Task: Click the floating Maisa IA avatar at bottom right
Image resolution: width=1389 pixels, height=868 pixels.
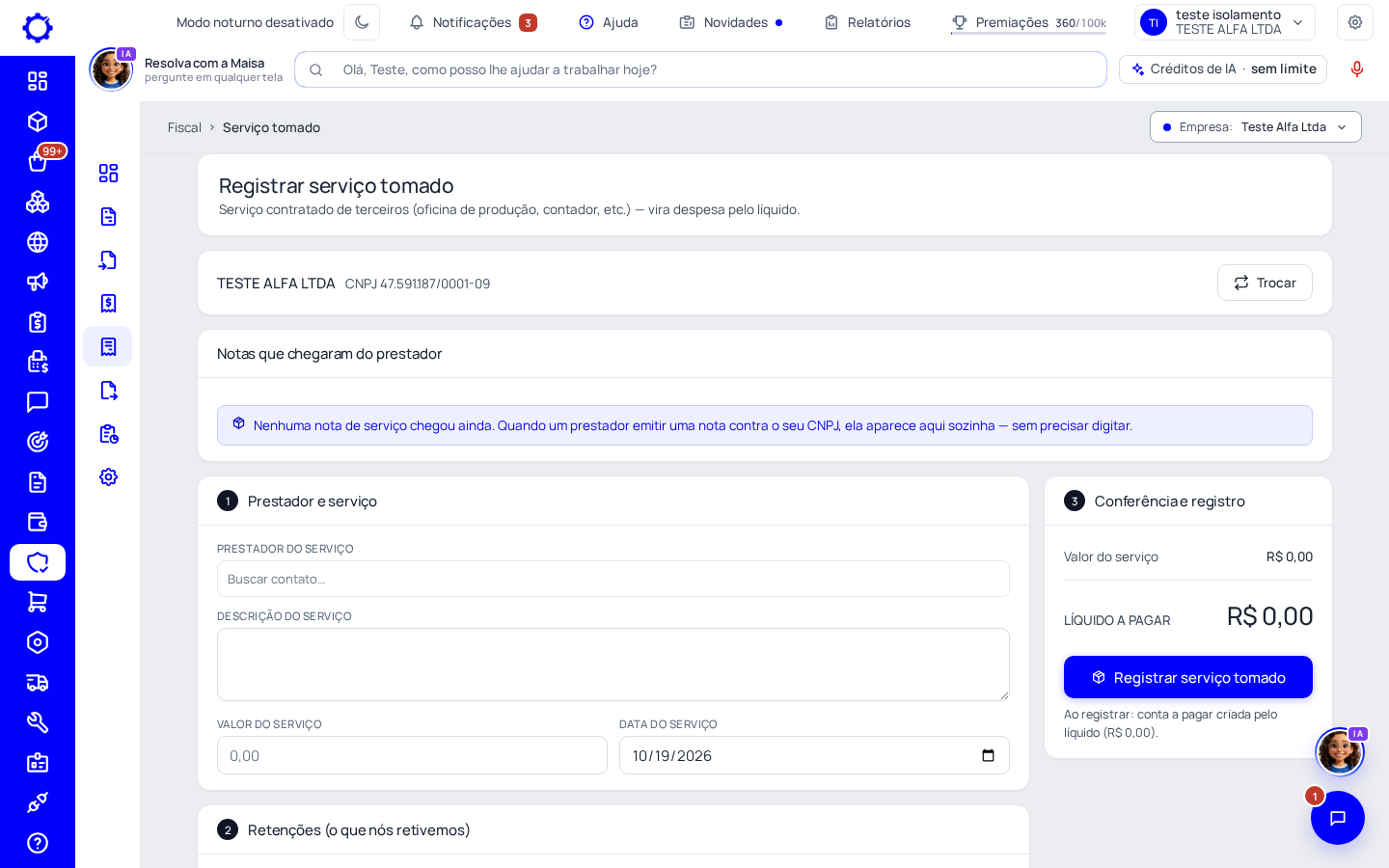Action: tap(1340, 751)
